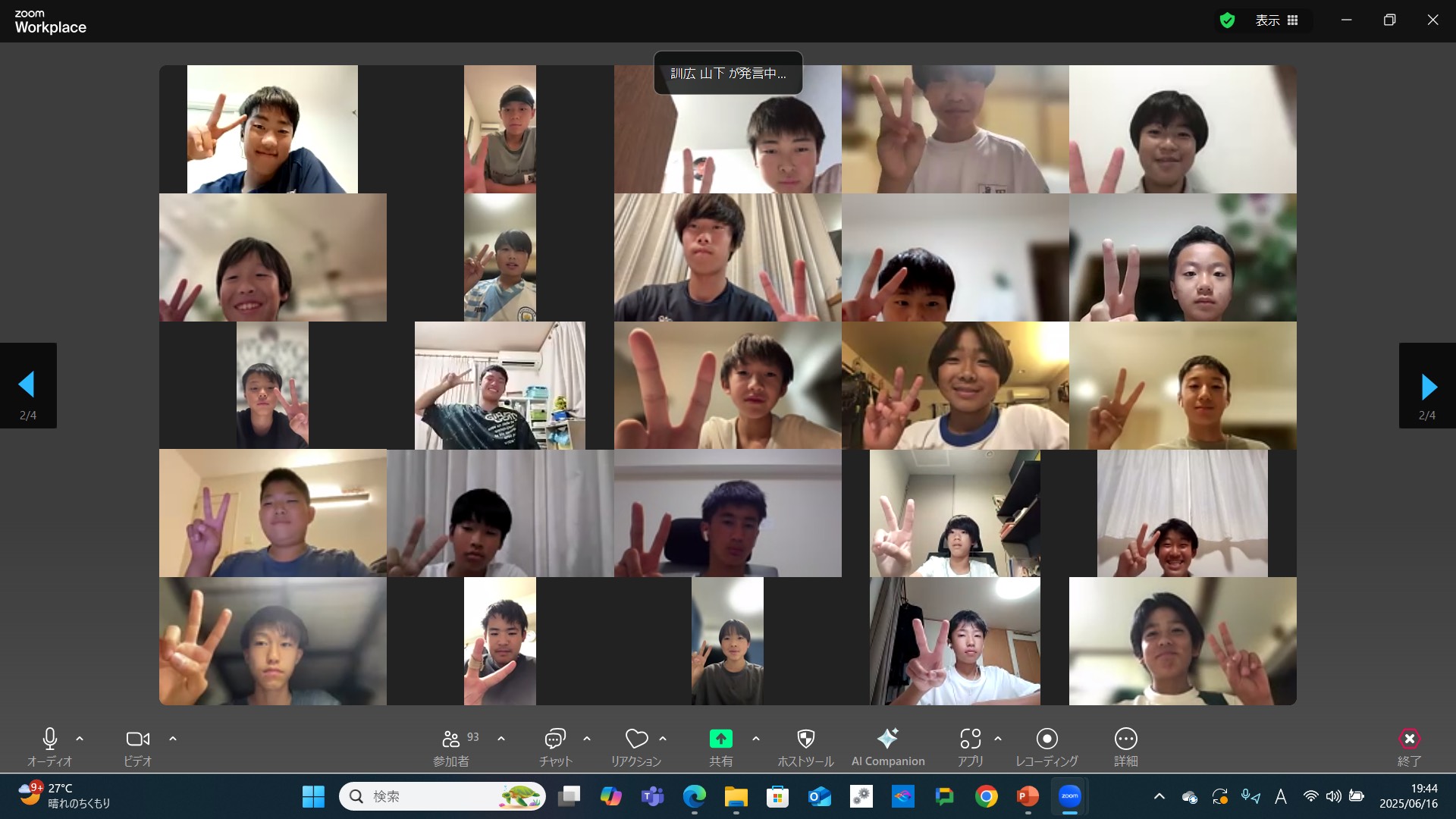
Task: Mute microphone with オーディオ button
Action: point(49,747)
